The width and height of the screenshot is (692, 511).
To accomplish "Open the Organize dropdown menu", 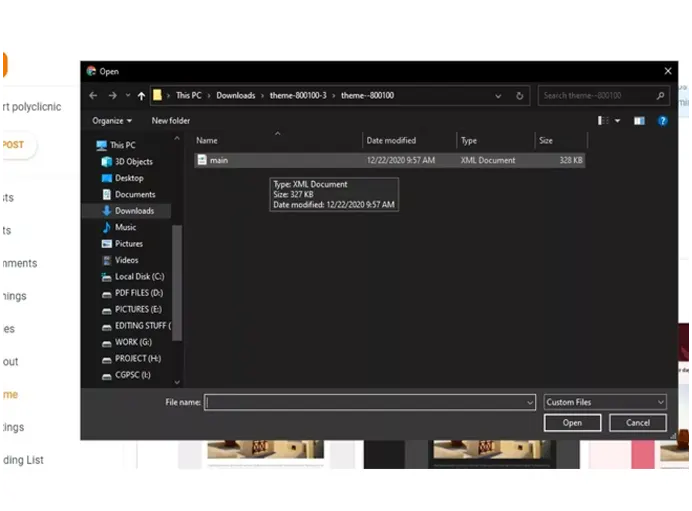I will point(111,121).
